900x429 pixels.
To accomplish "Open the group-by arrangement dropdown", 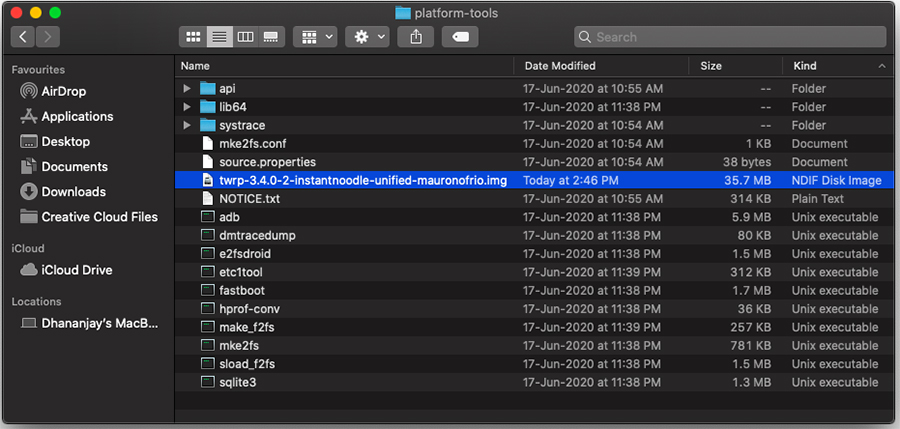I will click(x=315, y=37).
